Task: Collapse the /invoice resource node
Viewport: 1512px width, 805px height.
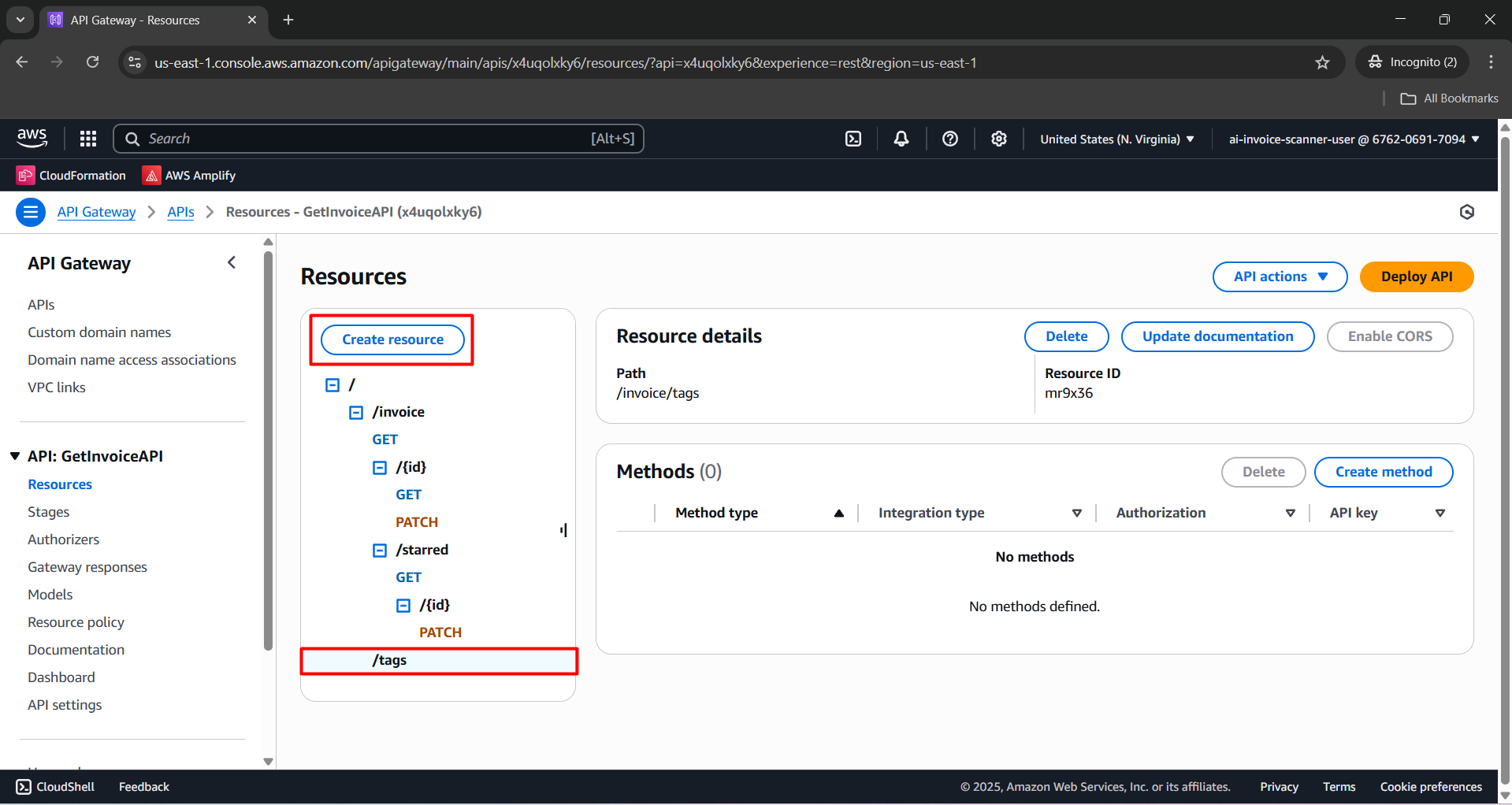Action: click(x=355, y=411)
